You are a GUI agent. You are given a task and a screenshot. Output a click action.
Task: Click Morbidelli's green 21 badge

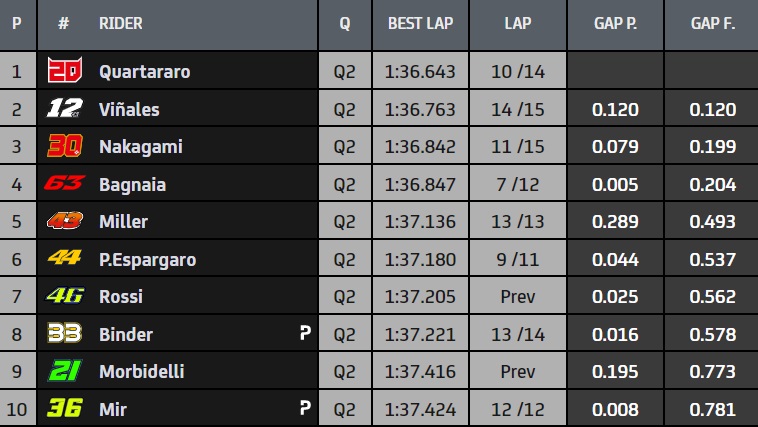click(64, 371)
